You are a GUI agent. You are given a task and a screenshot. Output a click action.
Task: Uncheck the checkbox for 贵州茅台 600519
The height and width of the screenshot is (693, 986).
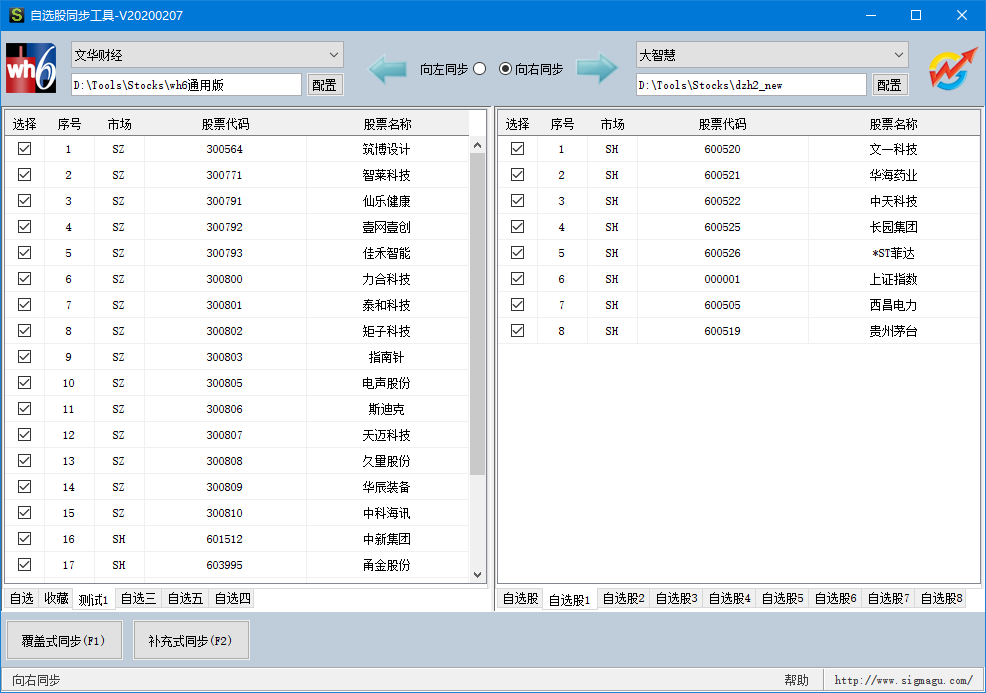(x=517, y=330)
